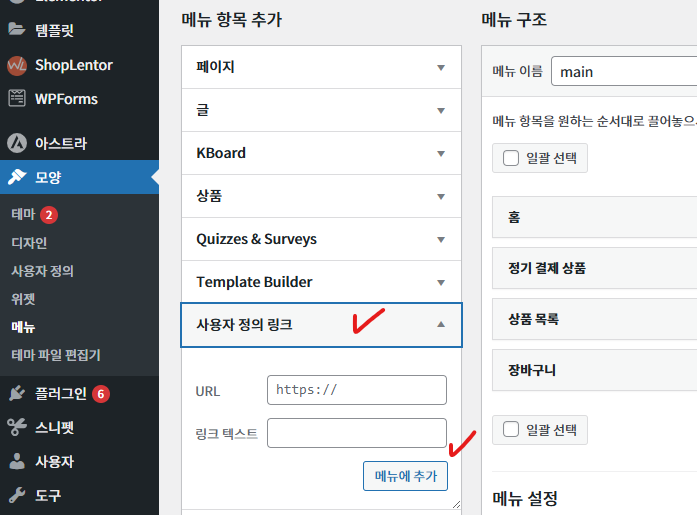Click the ShopLentor logo icon

[x=17, y=65]
